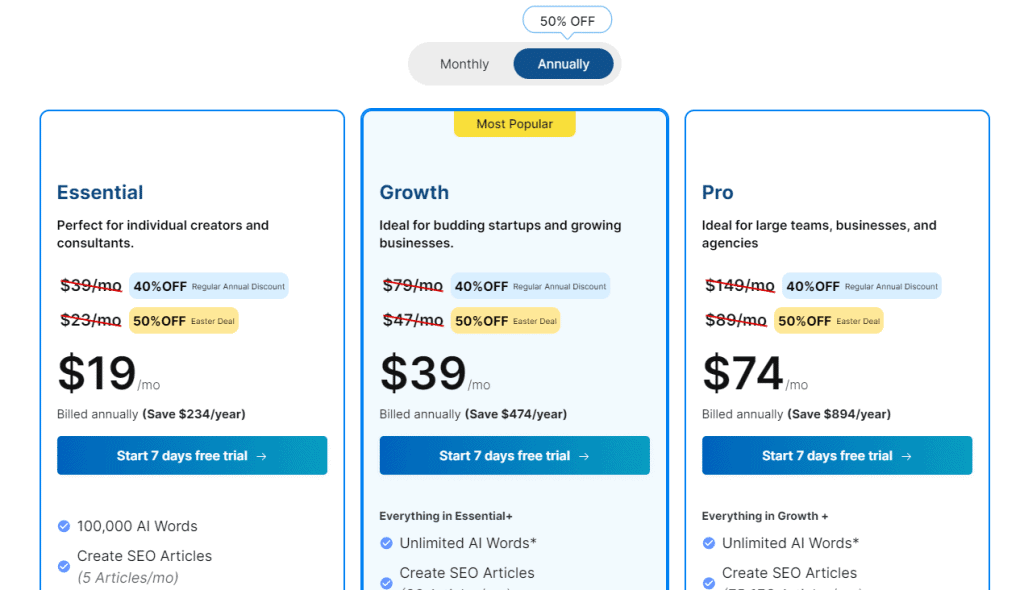Click Pro plan 50%OFF Easter Deal badge
The width and height of the screenshot is (1024, 590).
click(x=829, y=321)
